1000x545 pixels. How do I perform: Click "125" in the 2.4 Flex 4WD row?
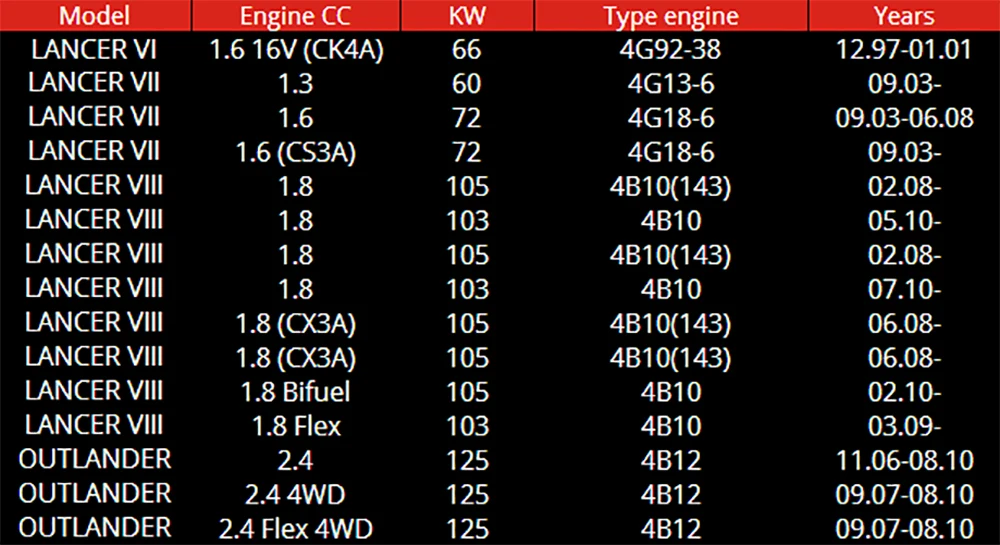[467, 529]
